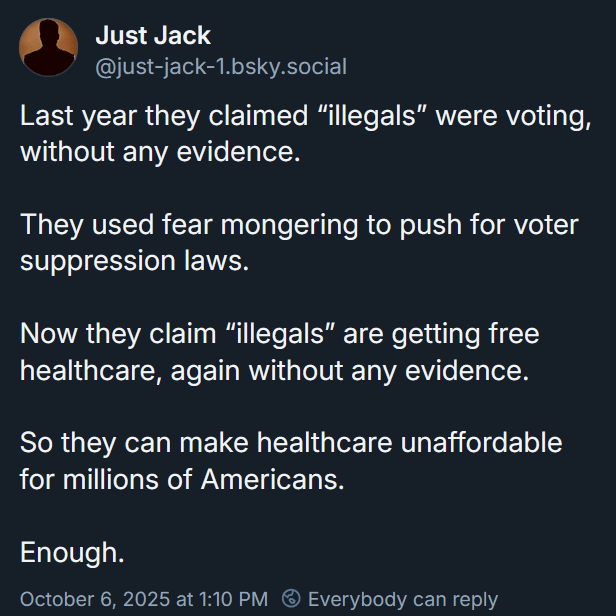This screenshot has height=616, width=616.
Task: Click Just Jack's profile avatar picture
Action: [x=49, y=47]
